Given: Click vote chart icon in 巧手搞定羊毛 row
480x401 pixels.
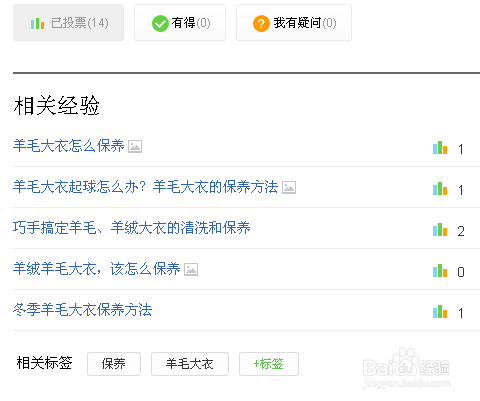Looking at the screenshot, I should (440, 230).
